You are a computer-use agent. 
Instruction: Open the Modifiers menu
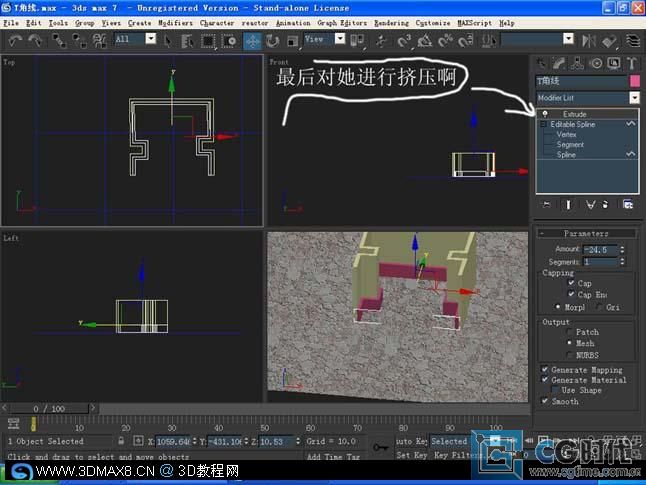coord(175,23)
